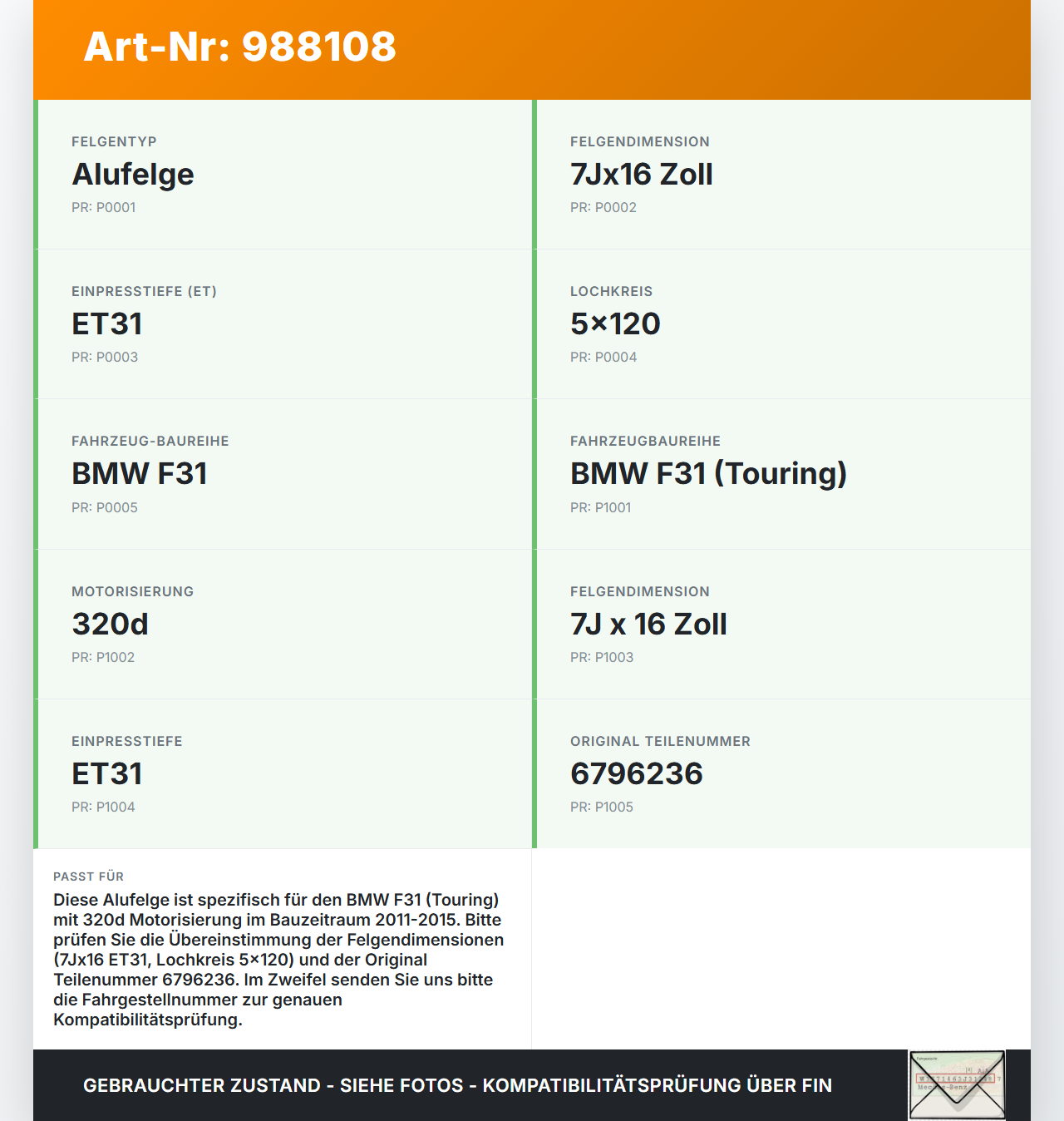Click the Fahrzeug-Baureihe label above BMW F31
The height and width of the screenshot is (1121, 1064).
(150, 442)
